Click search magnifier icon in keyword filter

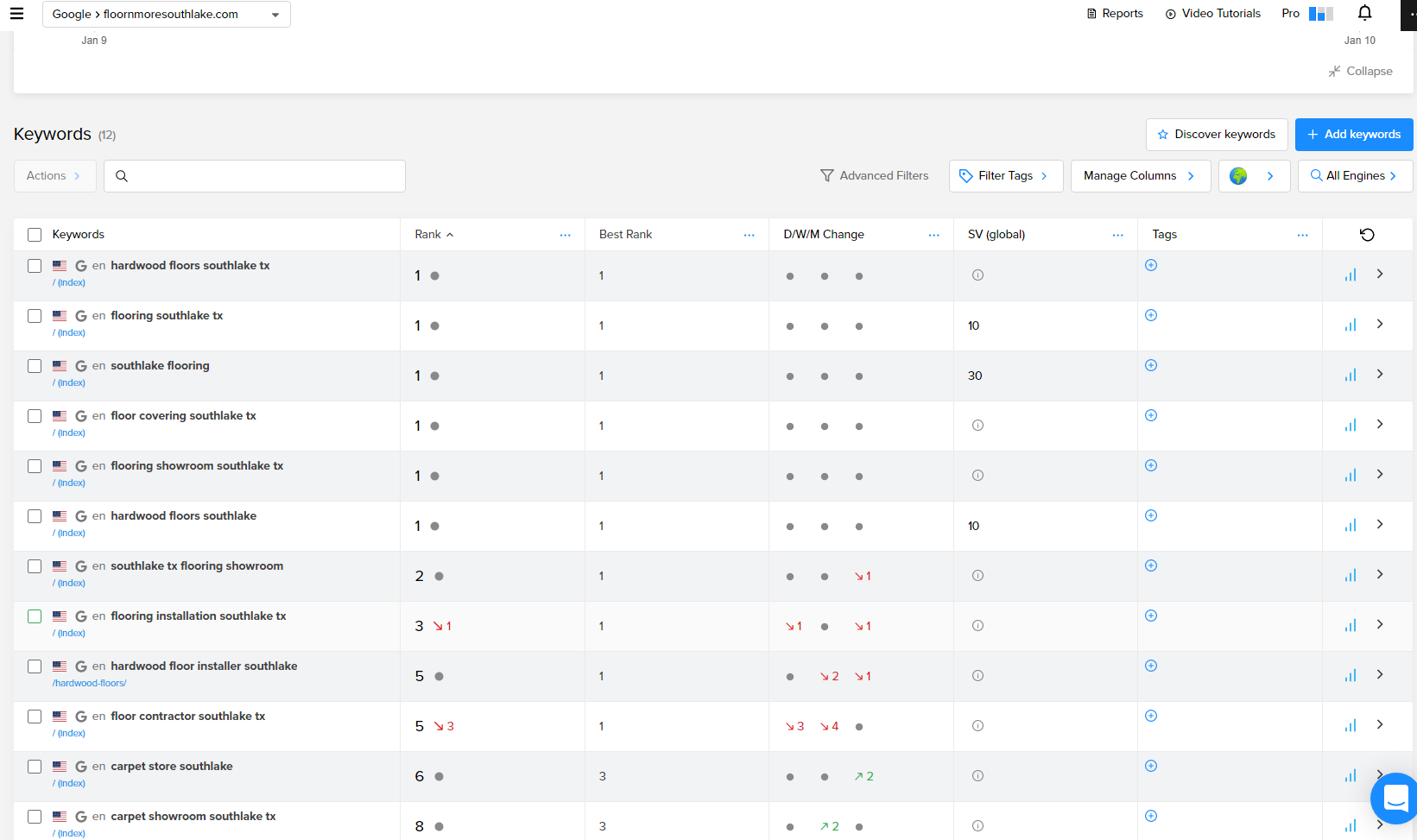tap(122, 176)
